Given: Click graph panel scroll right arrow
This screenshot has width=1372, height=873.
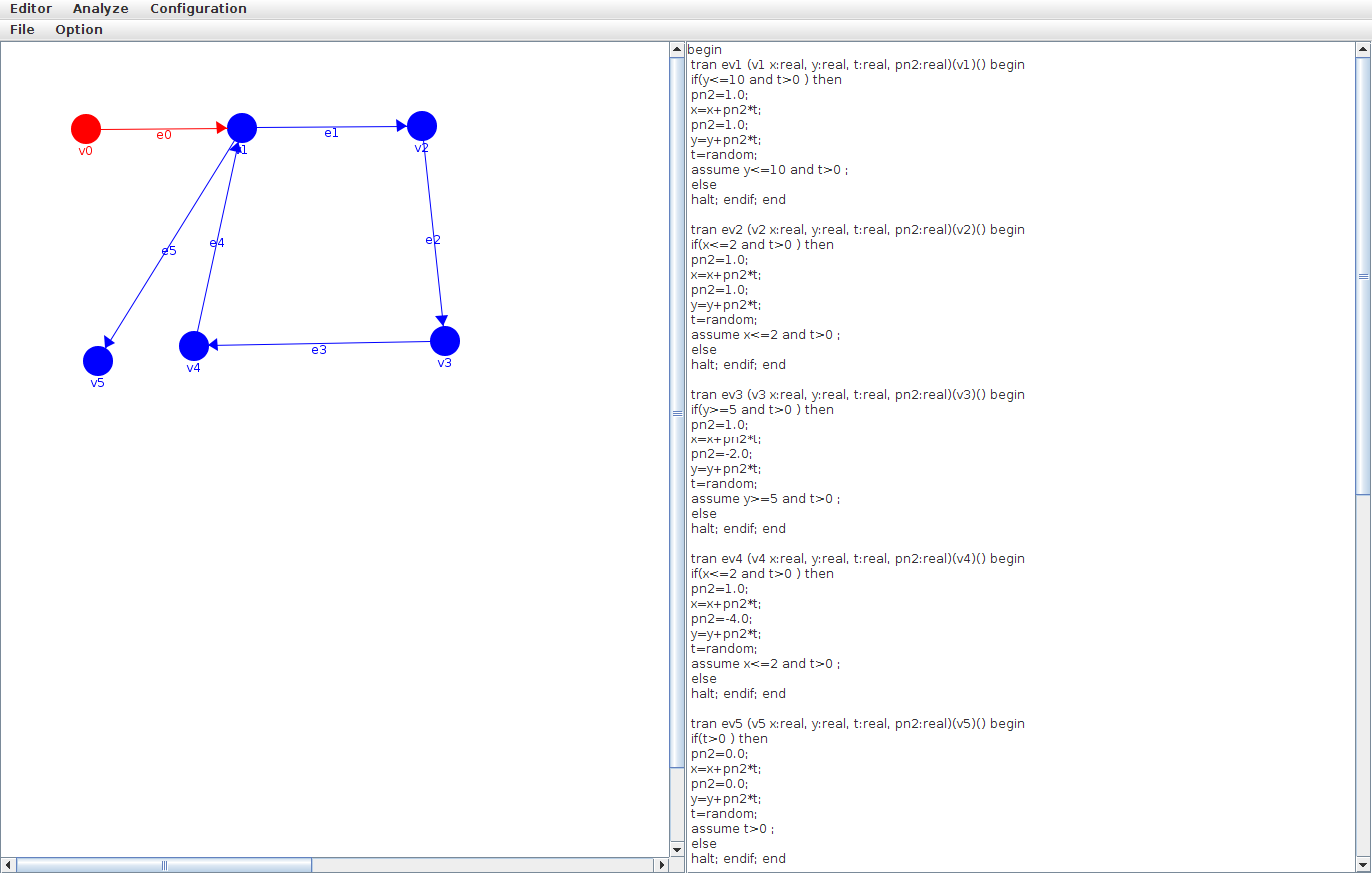Looking at the screenshot, I should click(661, 865).
